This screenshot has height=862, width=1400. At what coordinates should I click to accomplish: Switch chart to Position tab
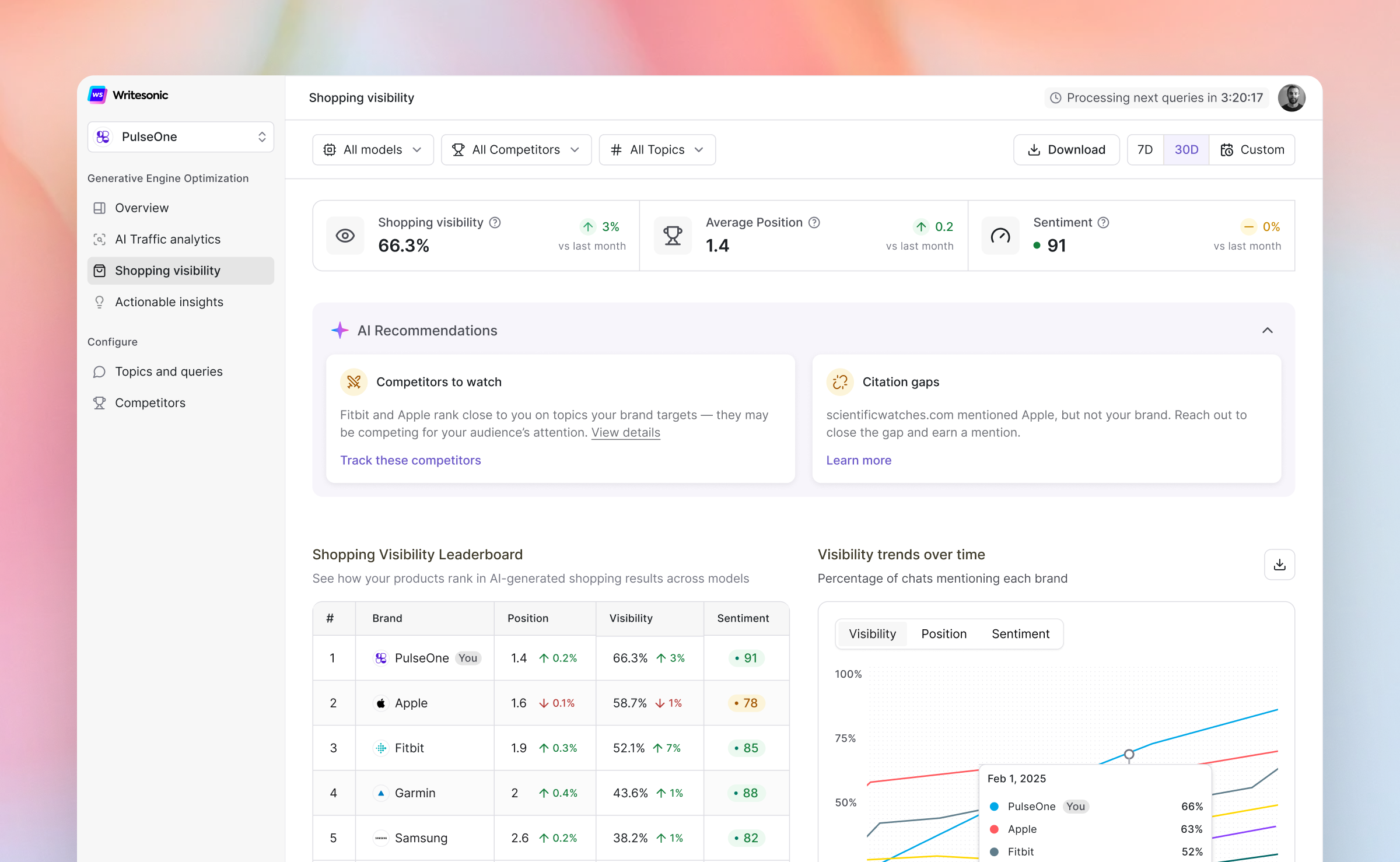coord(943,633)
